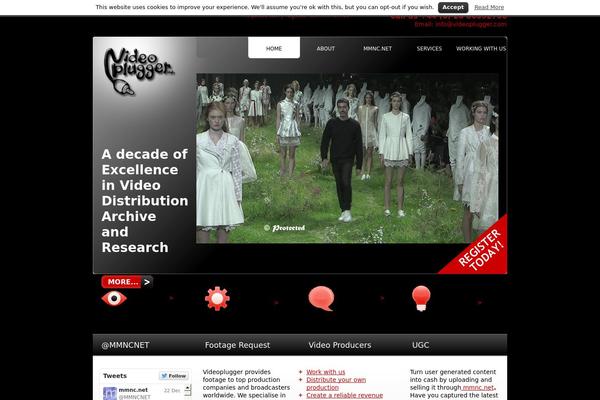The width and height of the screenshot is (600, 400).
Task: Open the HOME tab
Action: (274, 48)
